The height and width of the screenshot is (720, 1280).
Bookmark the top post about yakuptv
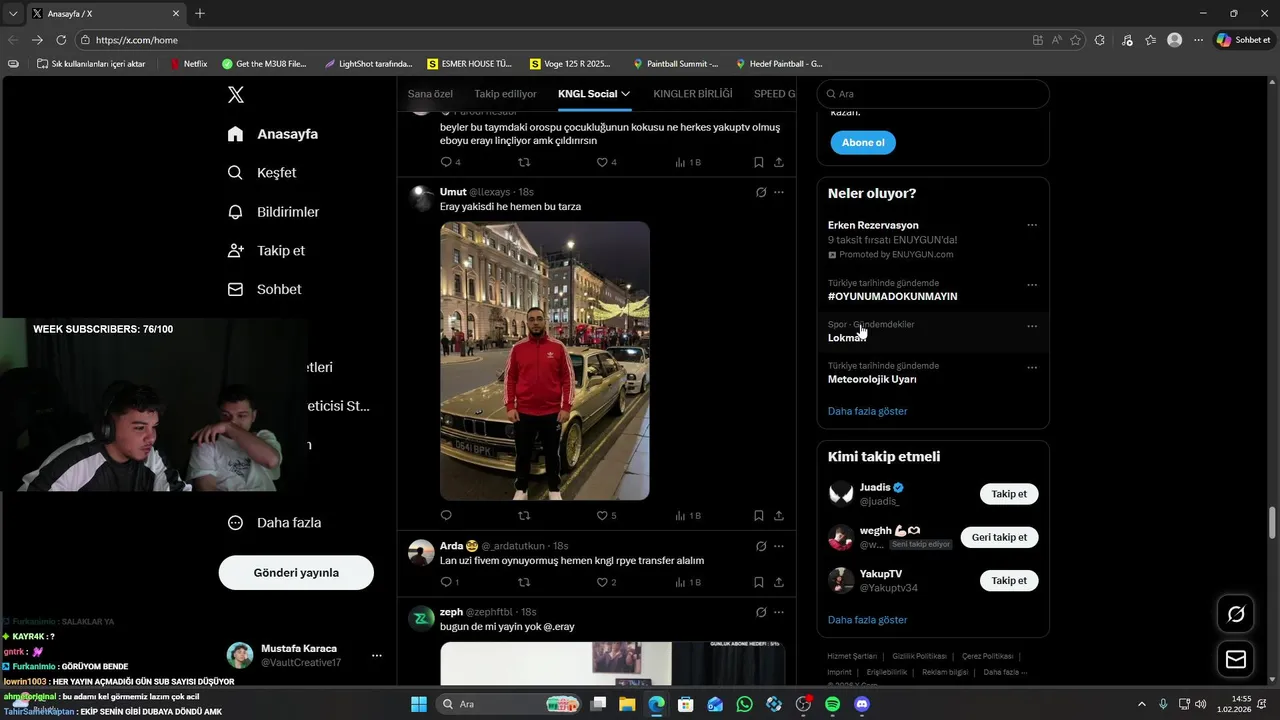coord(759,162)
